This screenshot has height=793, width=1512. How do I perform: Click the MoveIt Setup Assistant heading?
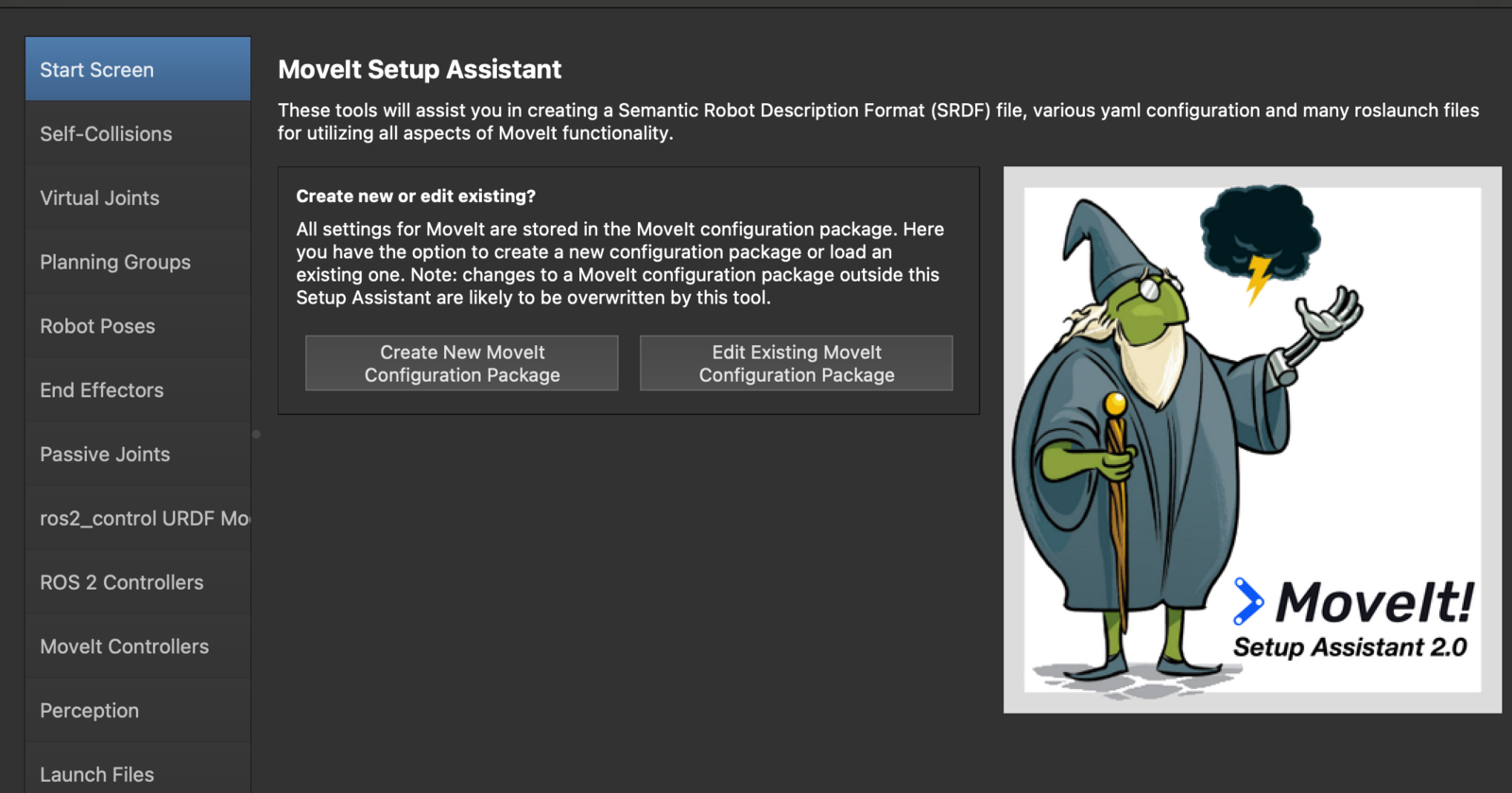click(420, 69)
